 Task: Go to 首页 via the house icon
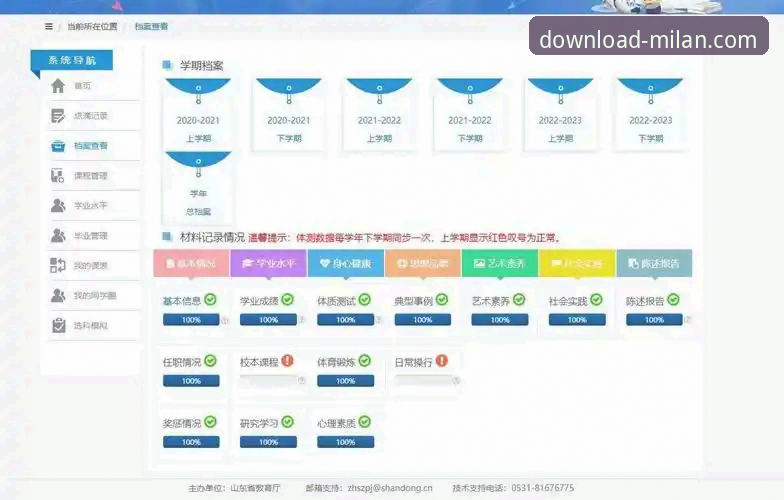58,86
